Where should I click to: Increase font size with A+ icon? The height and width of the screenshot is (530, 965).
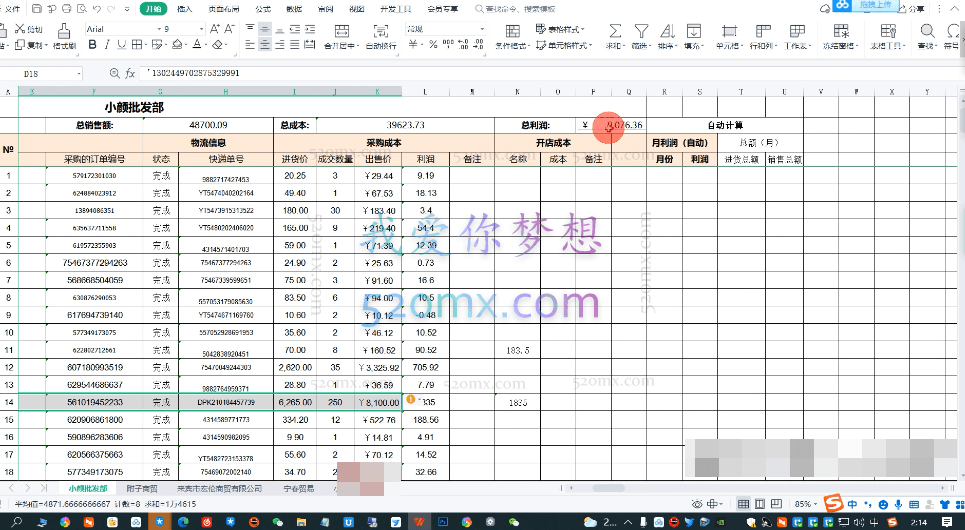click(x=215, y=29)
